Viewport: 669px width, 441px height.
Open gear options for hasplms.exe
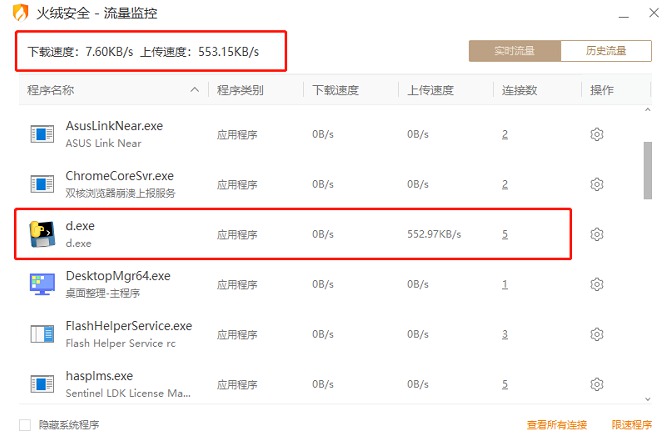pos(596,384)
